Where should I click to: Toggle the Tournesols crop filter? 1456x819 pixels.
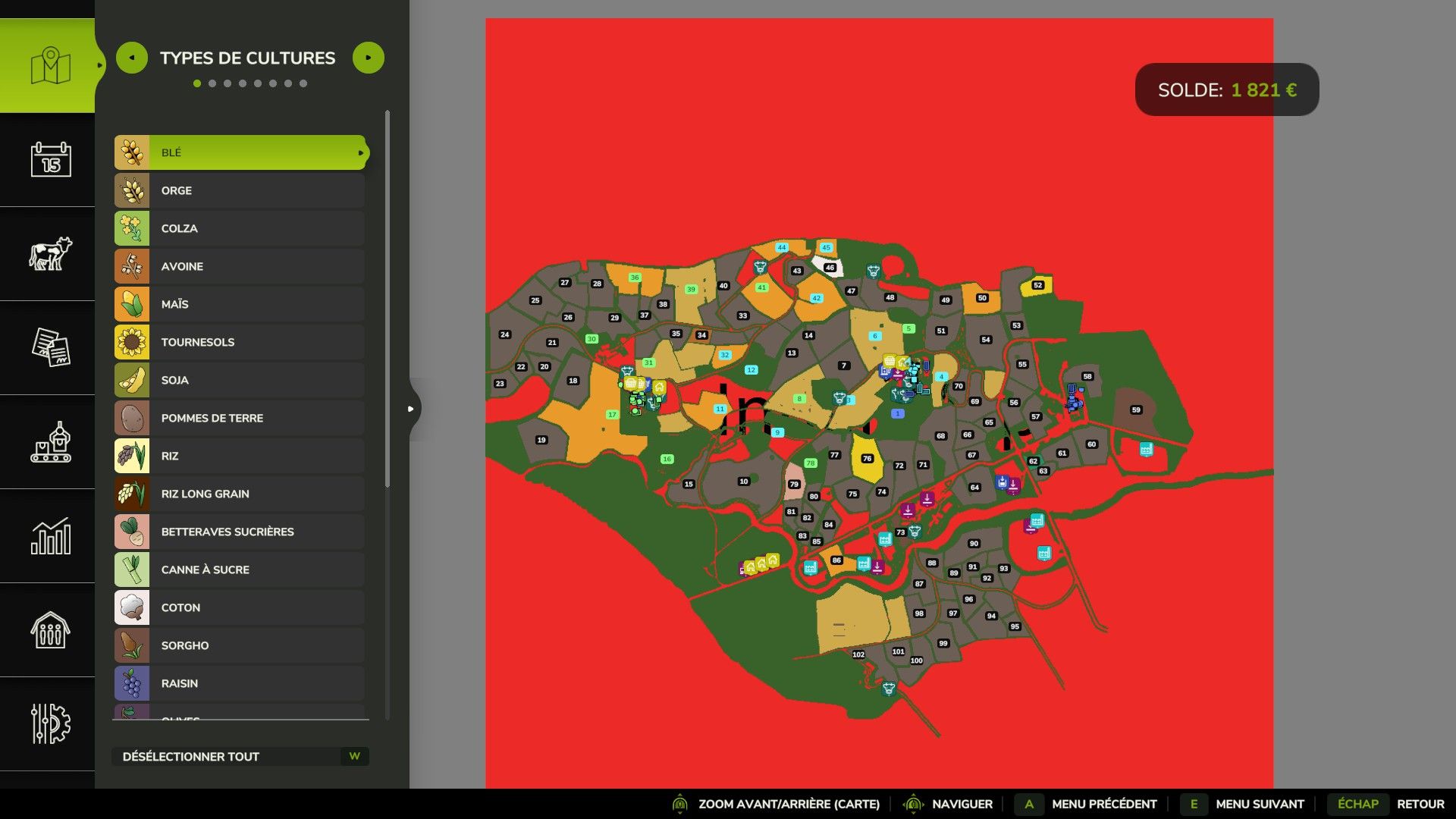click(x=240, y=342)
